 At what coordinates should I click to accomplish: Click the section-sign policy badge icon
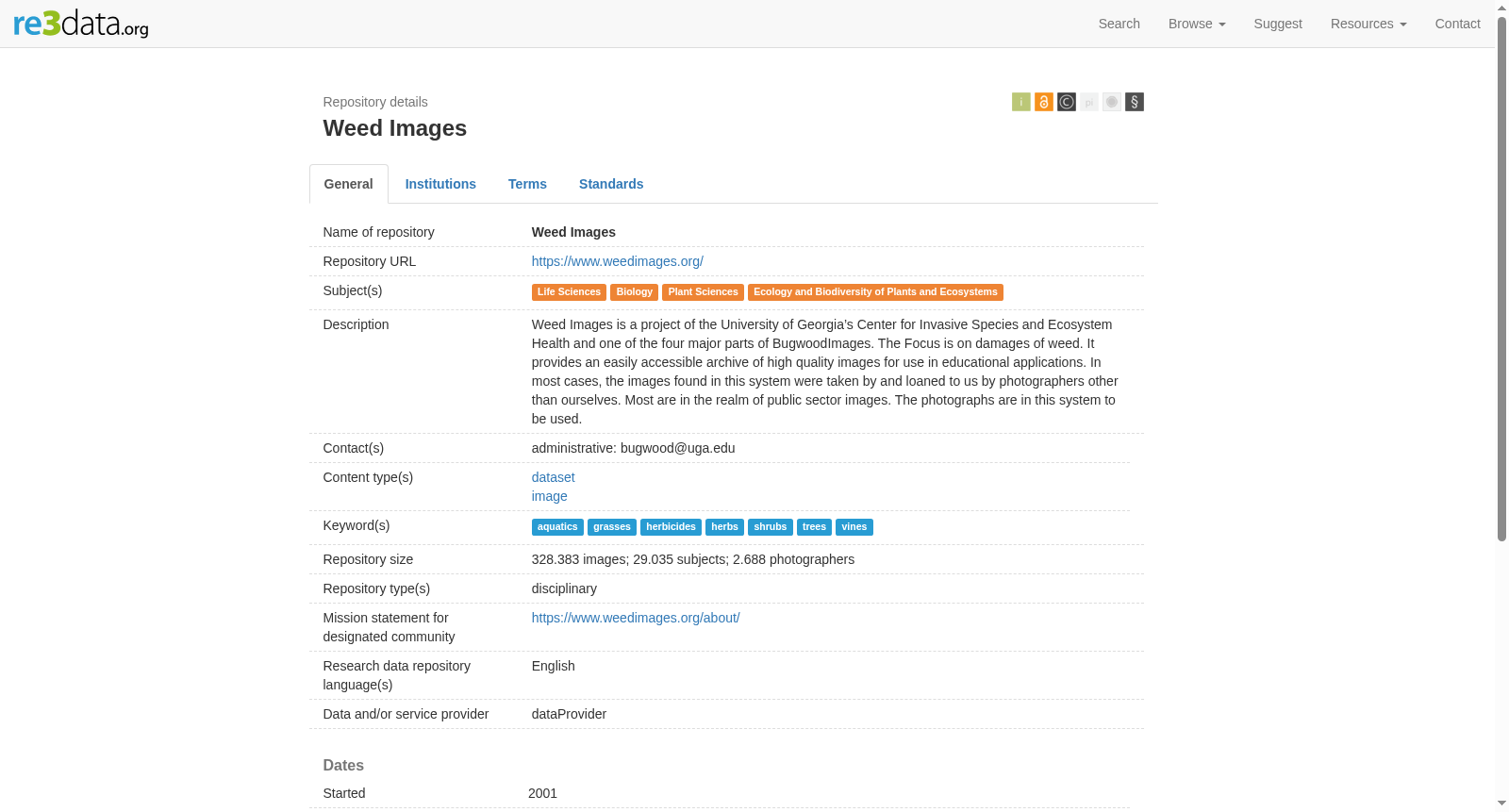pos(1134,102)
